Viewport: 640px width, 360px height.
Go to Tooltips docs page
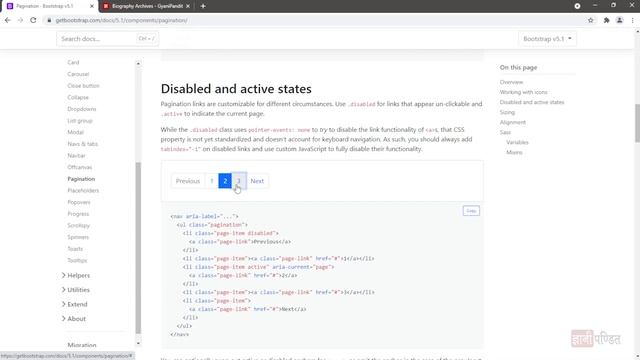[x=77, y=260]
